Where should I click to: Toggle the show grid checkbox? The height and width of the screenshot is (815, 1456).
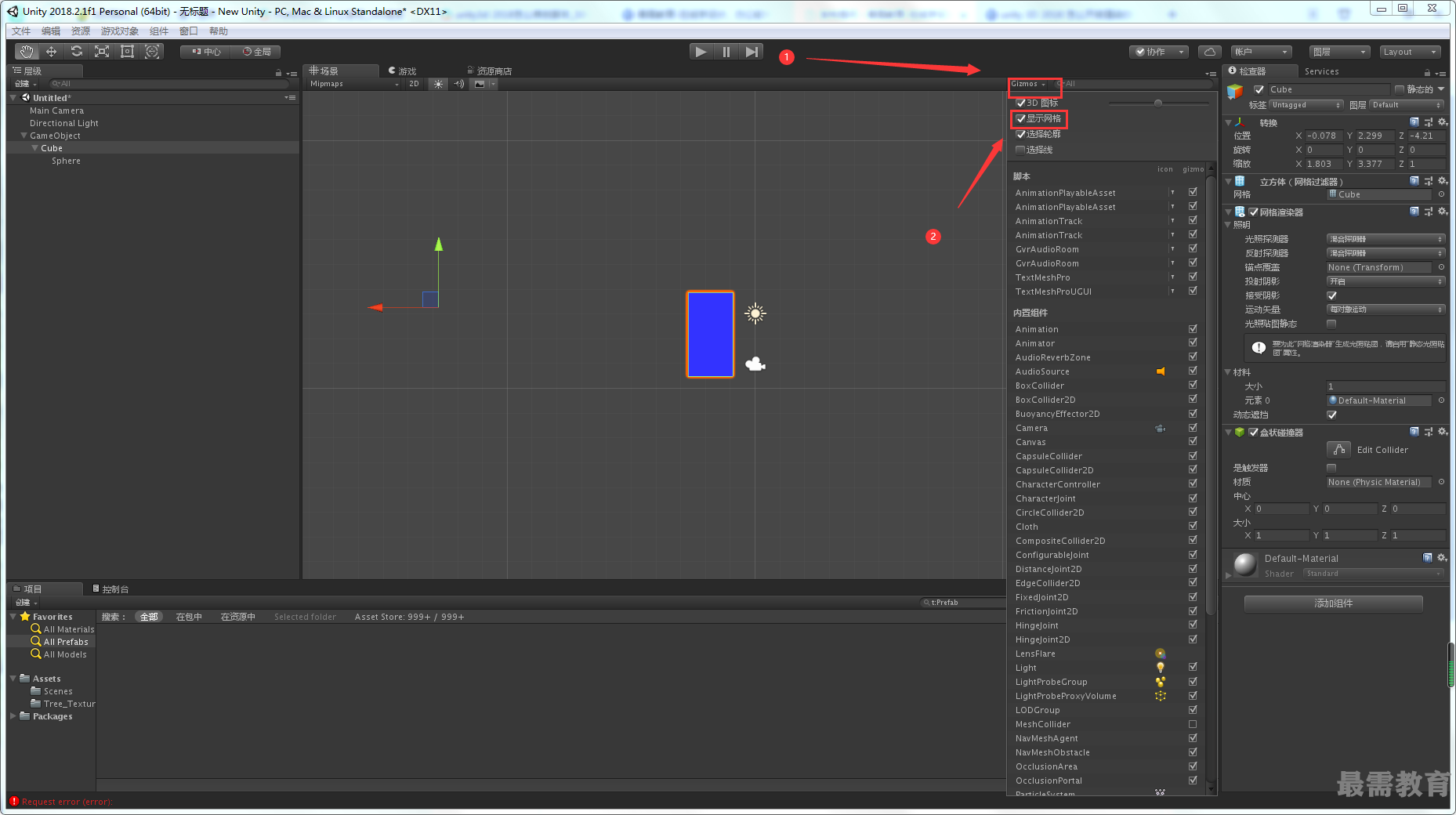tap(1021, 118)
